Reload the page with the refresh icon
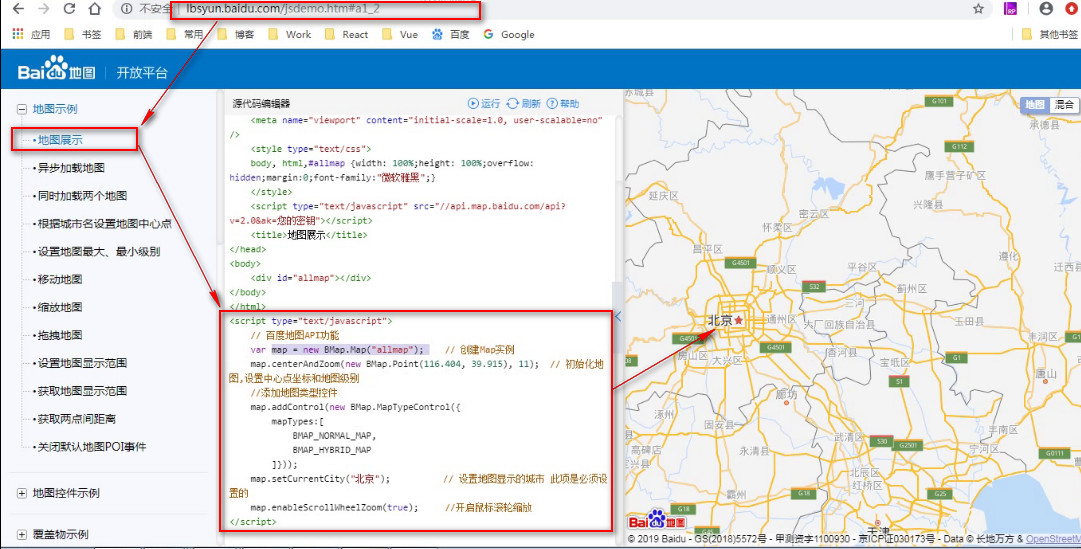The image size is (1081, 549). [x=69, y=9]
